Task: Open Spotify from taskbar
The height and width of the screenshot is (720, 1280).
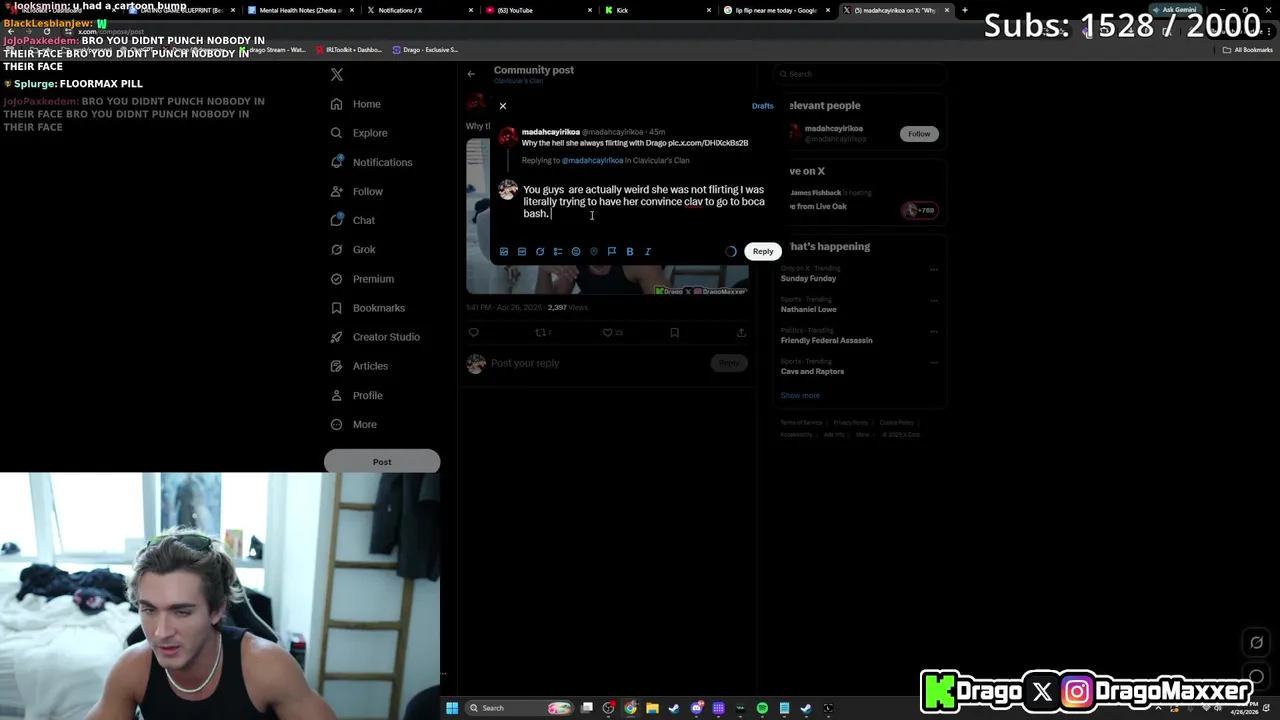Action: click(762, 708)
